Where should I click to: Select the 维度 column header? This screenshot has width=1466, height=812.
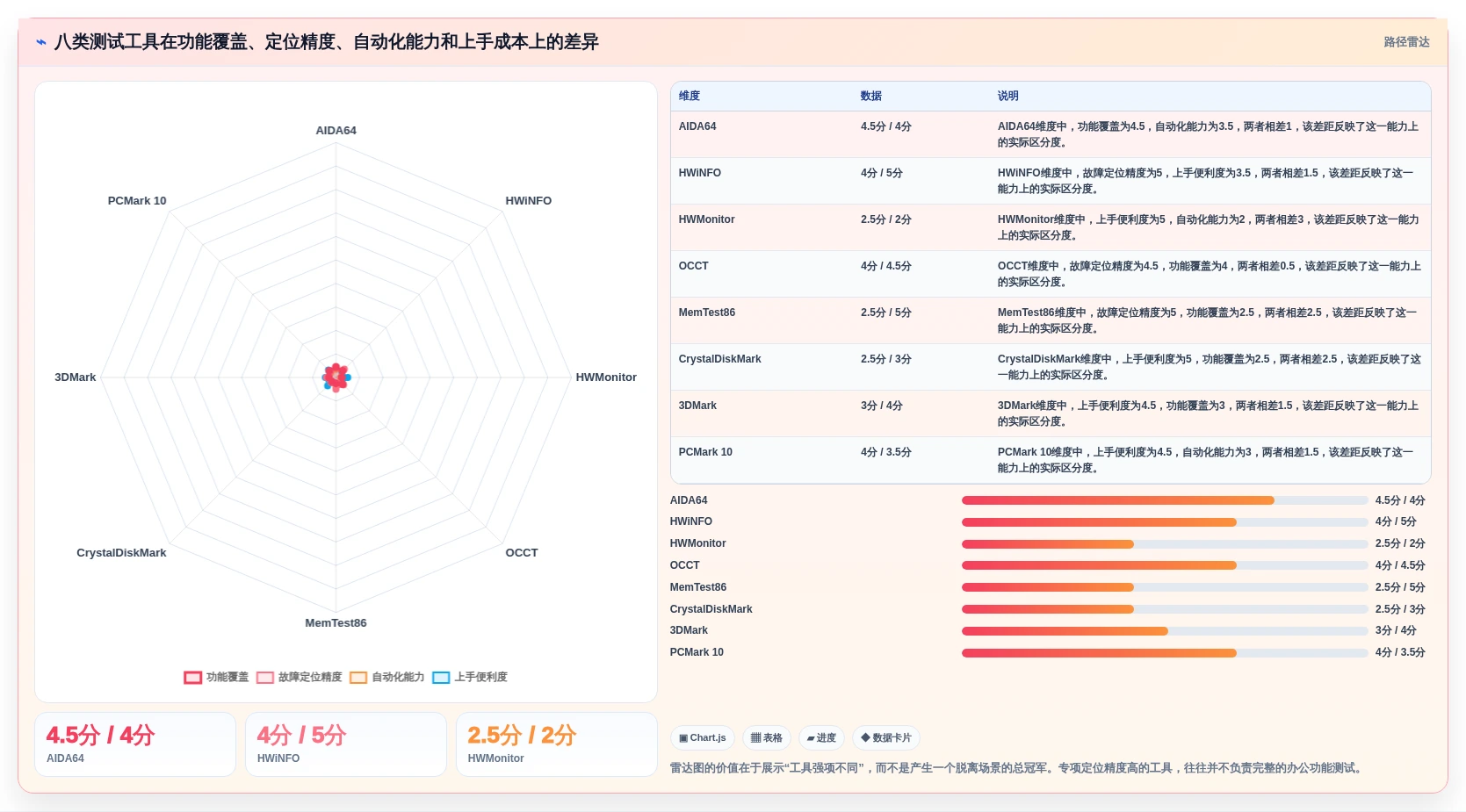pyautogui.click(x=690, y=97)
